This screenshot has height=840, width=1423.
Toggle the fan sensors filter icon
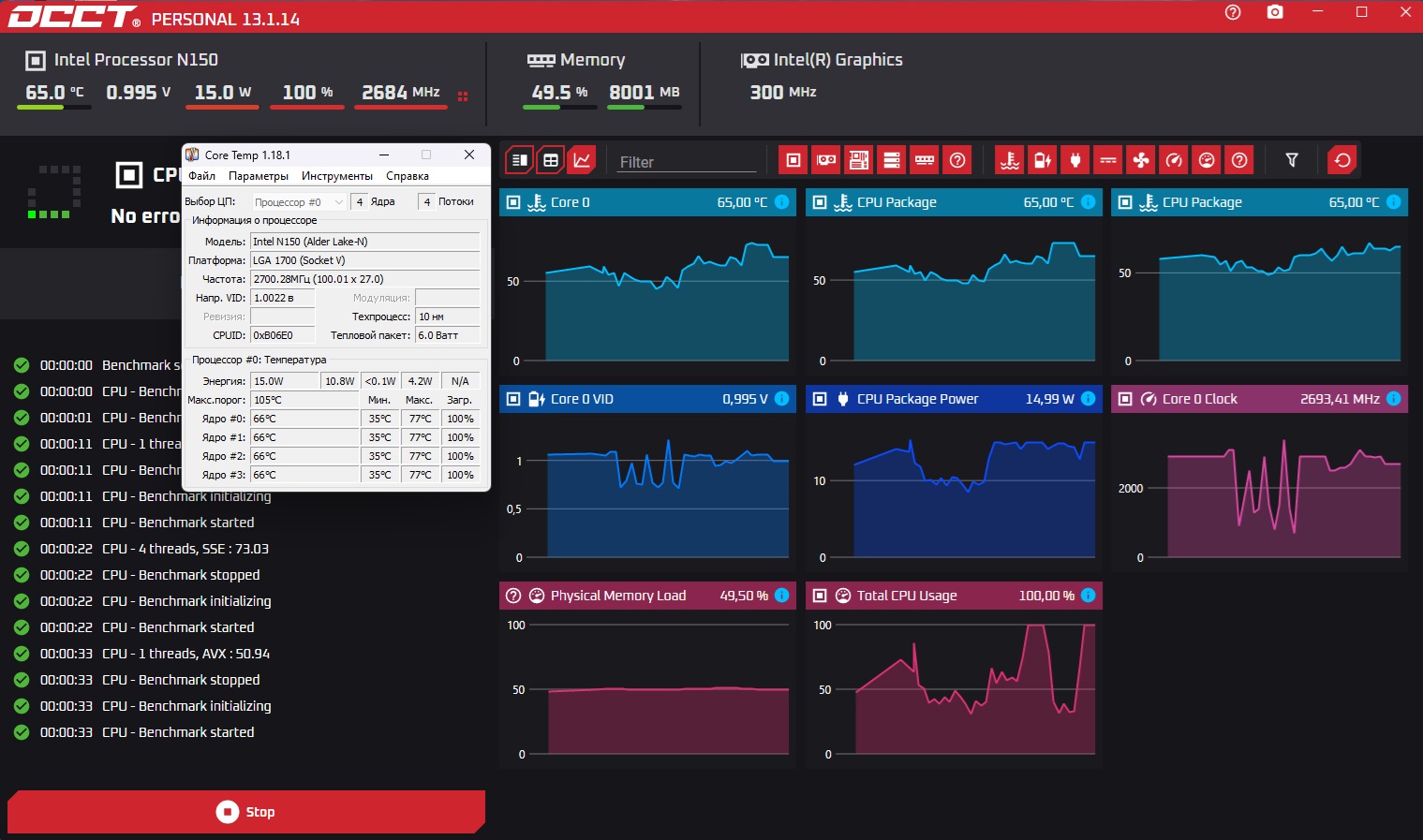tap(1141, 160)
